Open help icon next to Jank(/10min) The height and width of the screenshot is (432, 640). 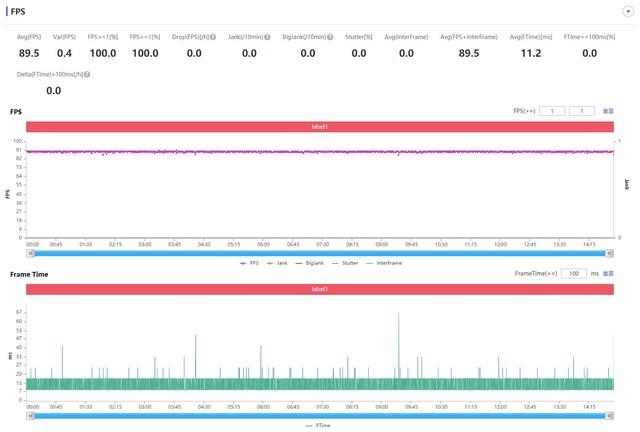click(267, 37)
